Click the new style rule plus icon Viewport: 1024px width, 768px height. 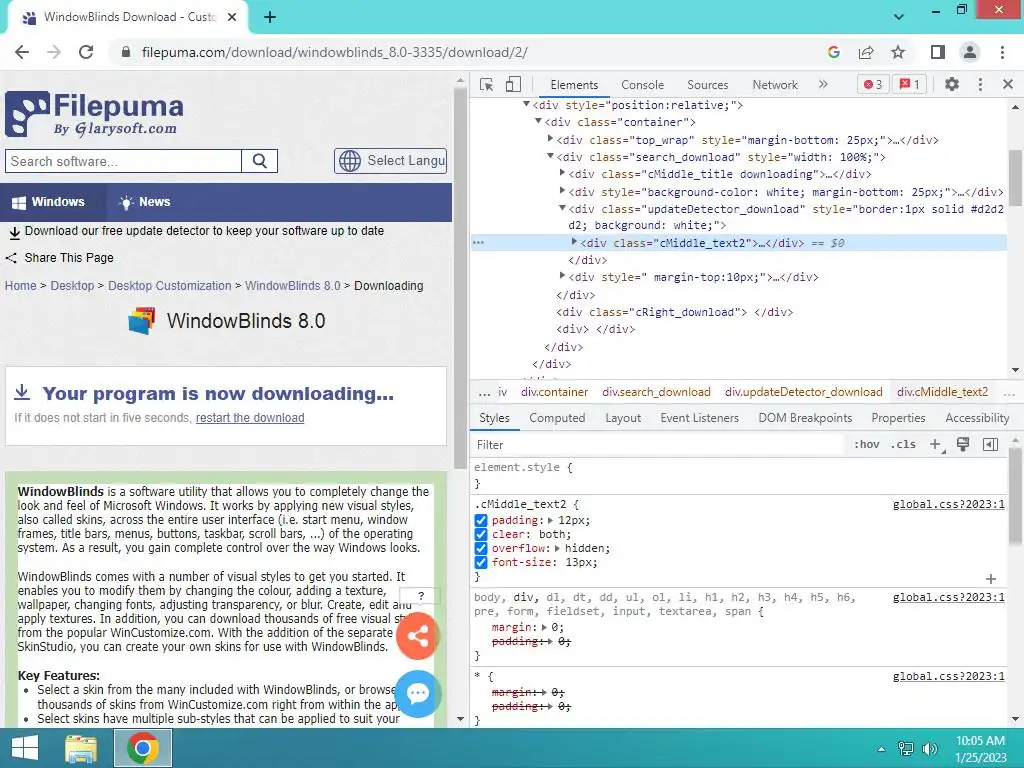pyautogui.click(x=936, y=445)
